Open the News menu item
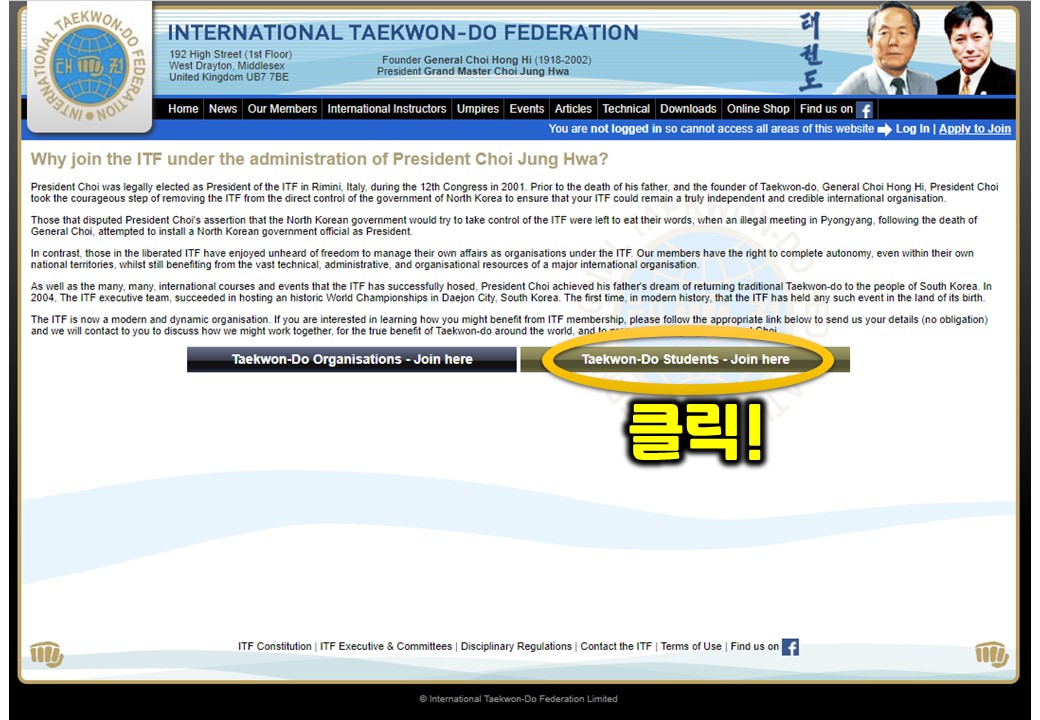Image resolution: width=1040 pixels, height=720 pixels. pos(223,109)
